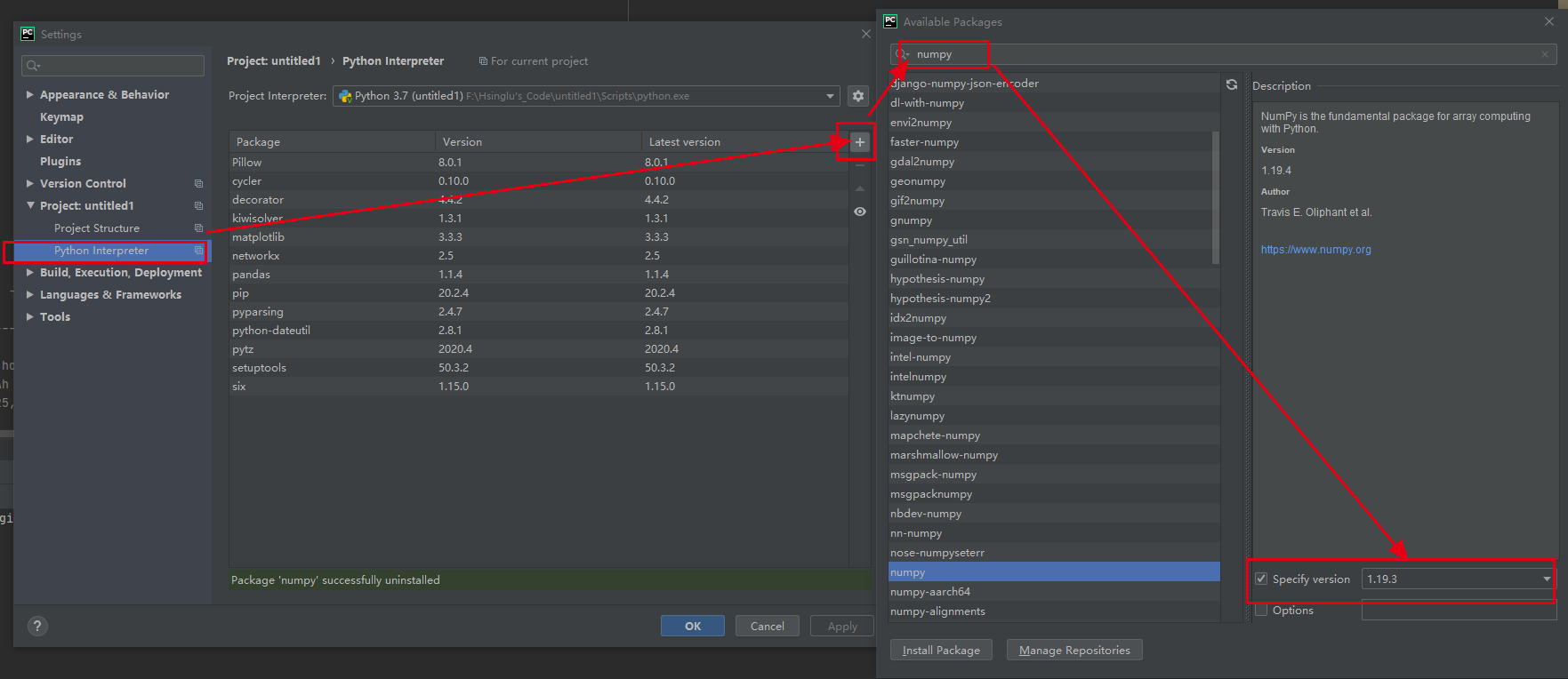The height and width of the screenshot is (679, 1568).
Task: Select setuptools row in installed packages
Action: click(538, 368)
